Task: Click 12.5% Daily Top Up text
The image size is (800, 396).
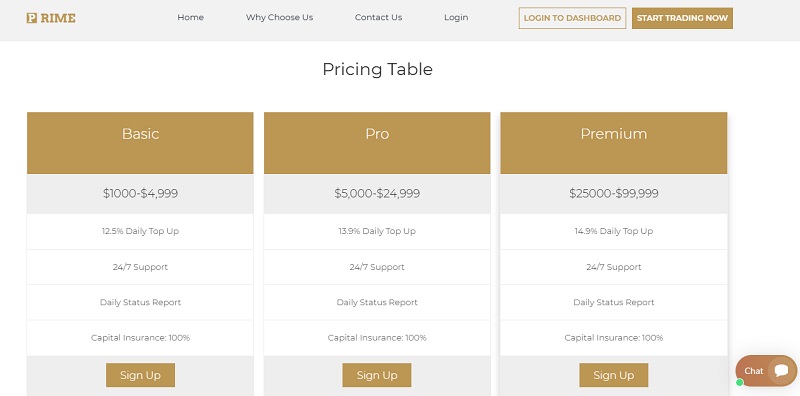Action: point(140,231)
